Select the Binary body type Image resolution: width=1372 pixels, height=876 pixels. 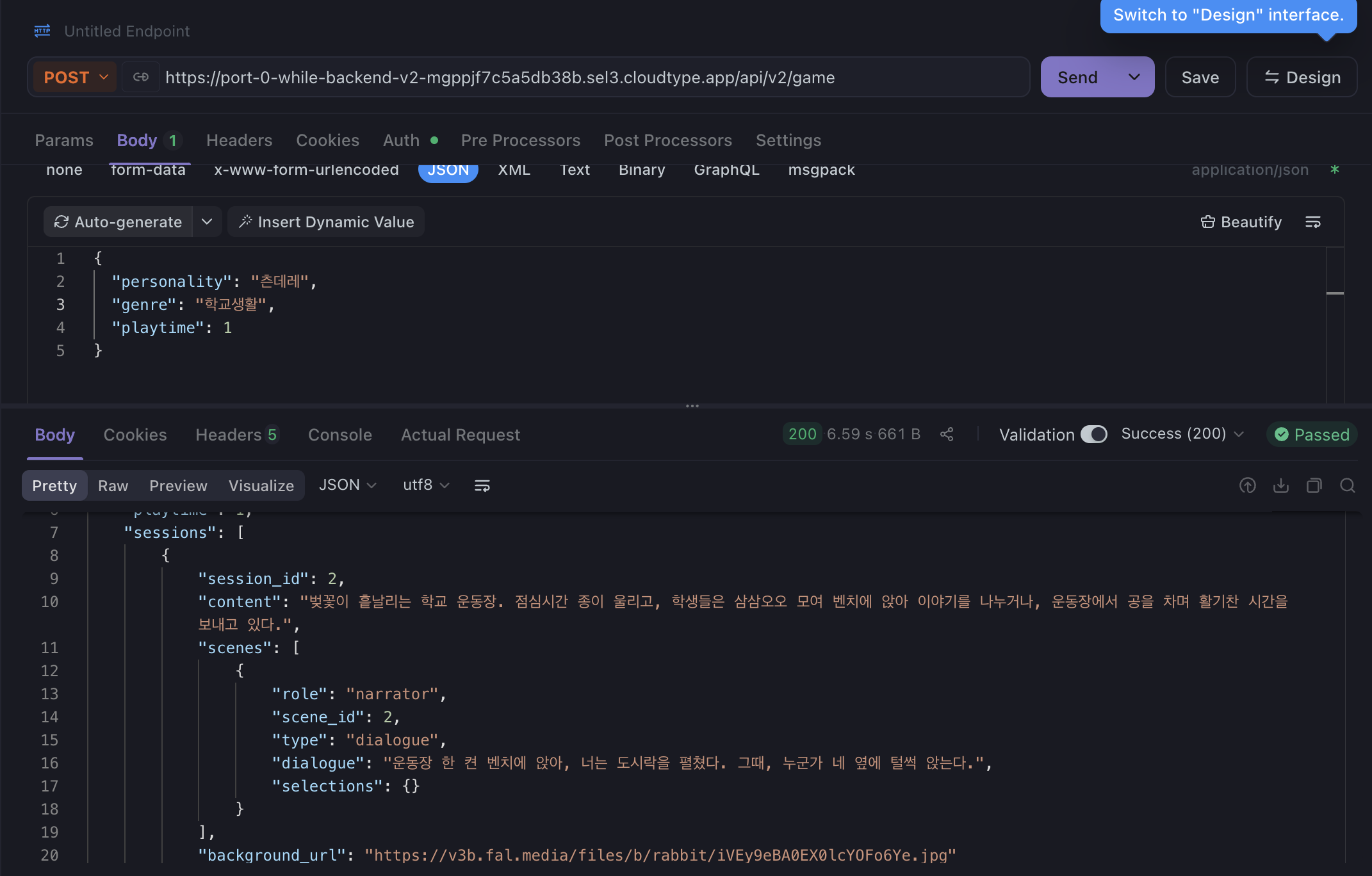click(x=642, y=171)
